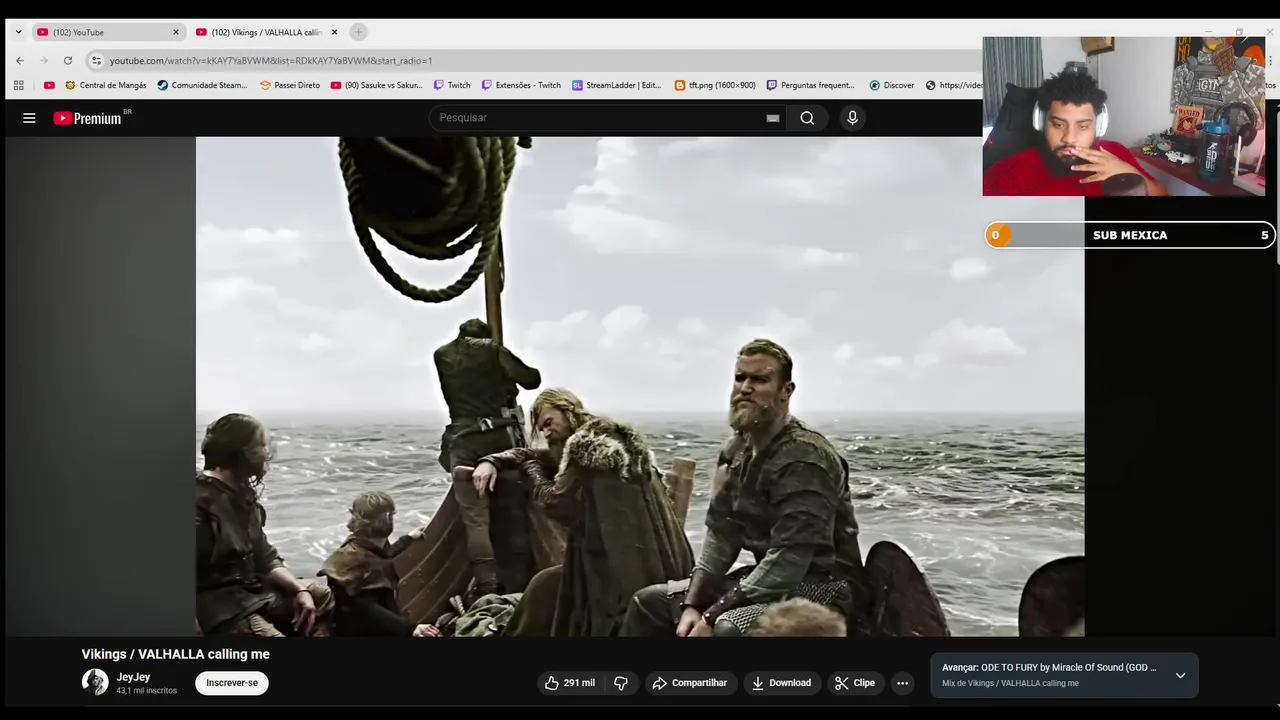Viewport: 1280px width, 720px height.
Task: Create a Clipe from the video
Action: (855, 683)
